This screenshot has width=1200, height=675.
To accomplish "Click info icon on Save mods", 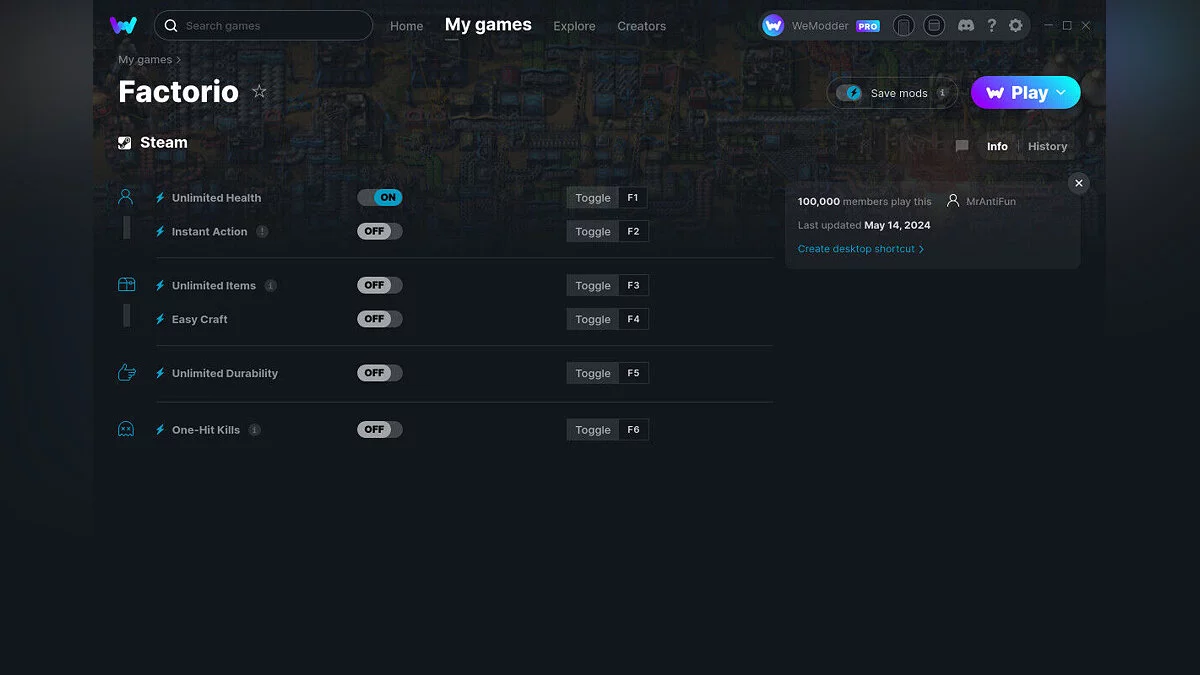I will pyautogui.click(x=942, y=93).
